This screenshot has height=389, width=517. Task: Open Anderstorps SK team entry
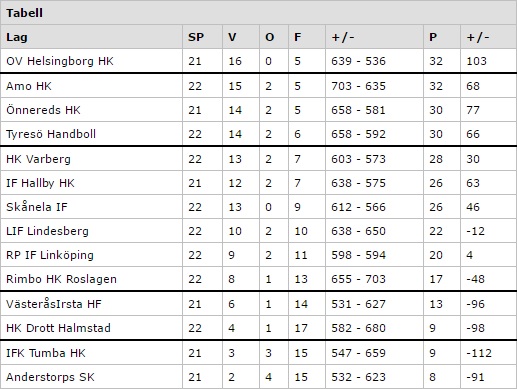[50, 377]
